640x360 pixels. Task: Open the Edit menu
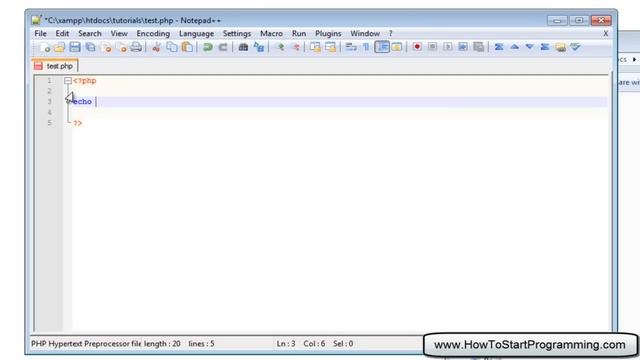62,33
